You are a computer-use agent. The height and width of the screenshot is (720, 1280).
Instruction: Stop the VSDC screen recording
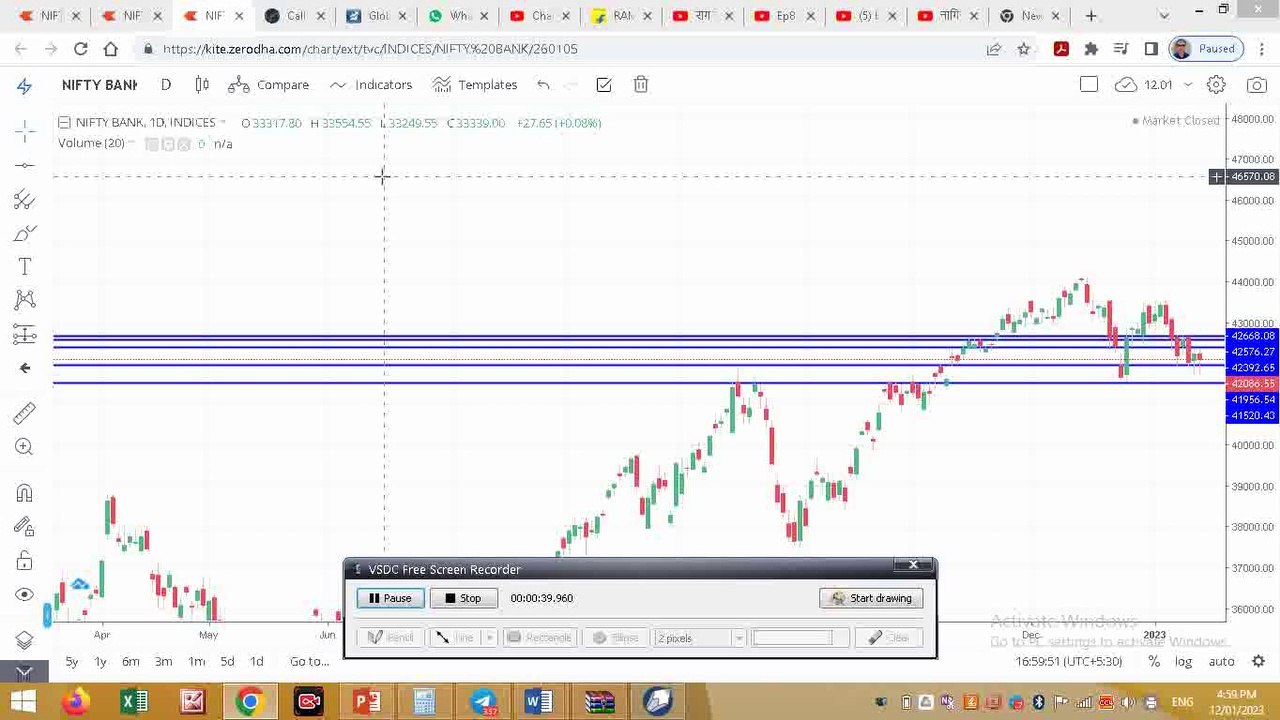(x=463, y=598)
